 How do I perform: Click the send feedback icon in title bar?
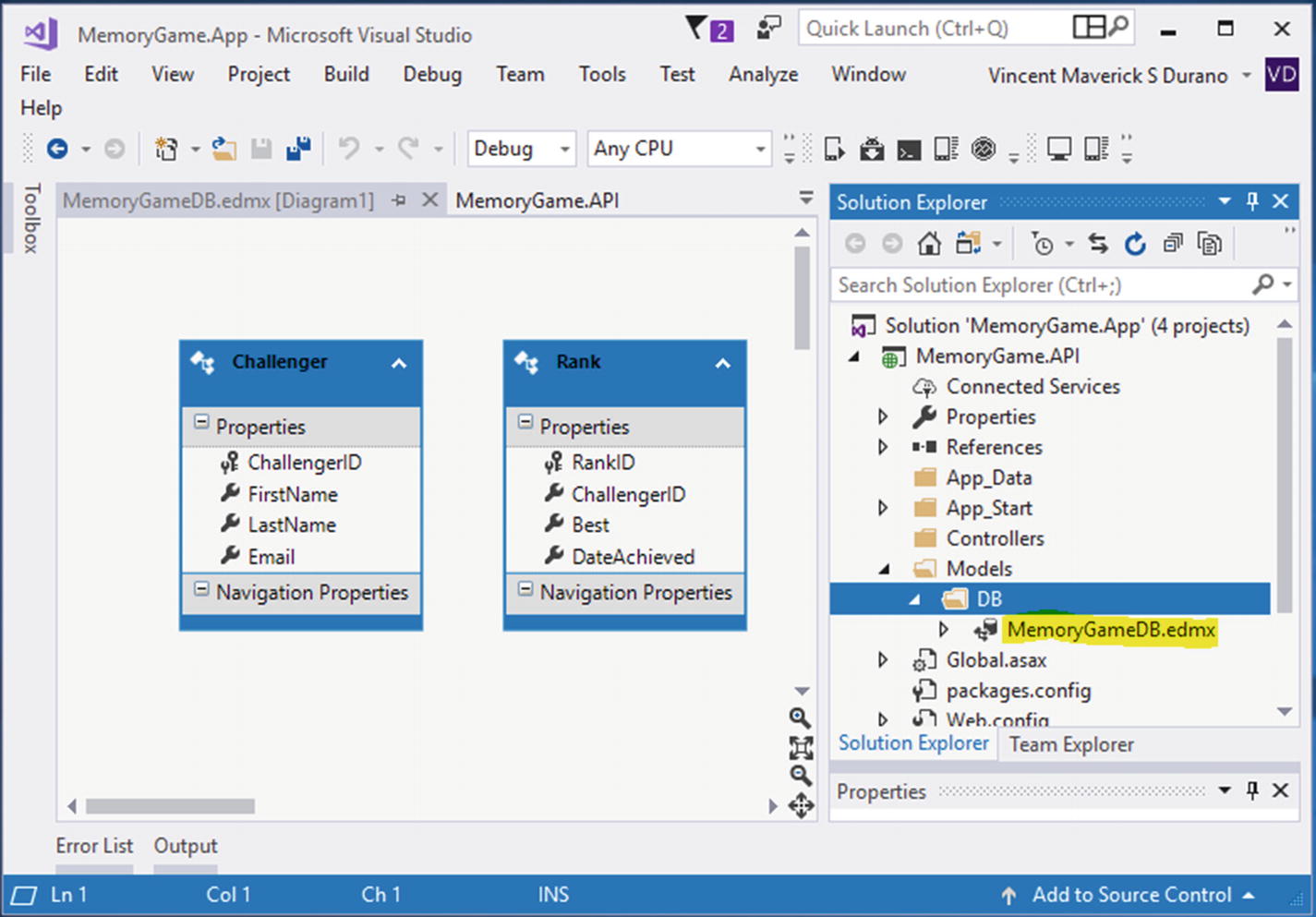click(x=768, y=29)
